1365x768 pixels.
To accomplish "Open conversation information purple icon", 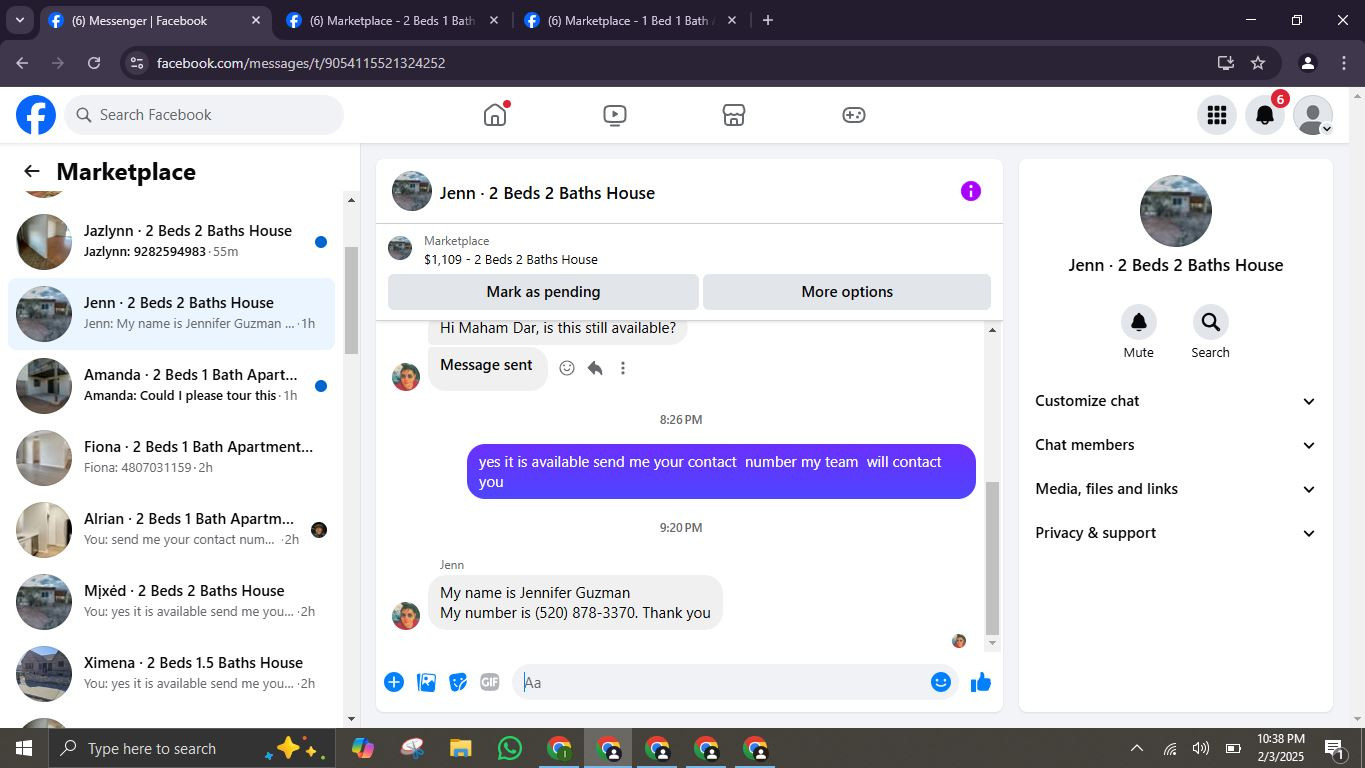I will point(971,191).
